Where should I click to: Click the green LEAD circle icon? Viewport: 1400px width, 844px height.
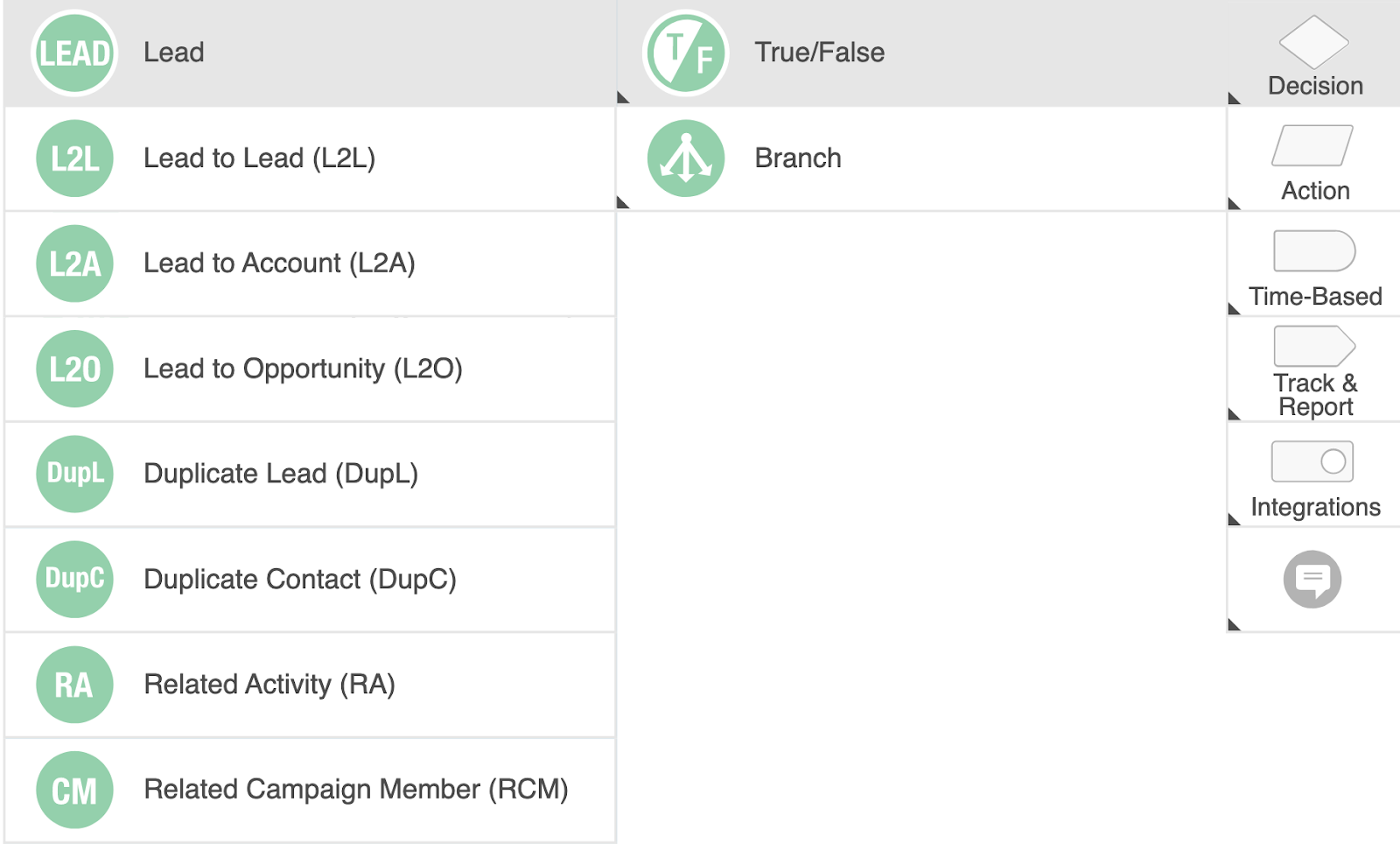tap(74, 53)
